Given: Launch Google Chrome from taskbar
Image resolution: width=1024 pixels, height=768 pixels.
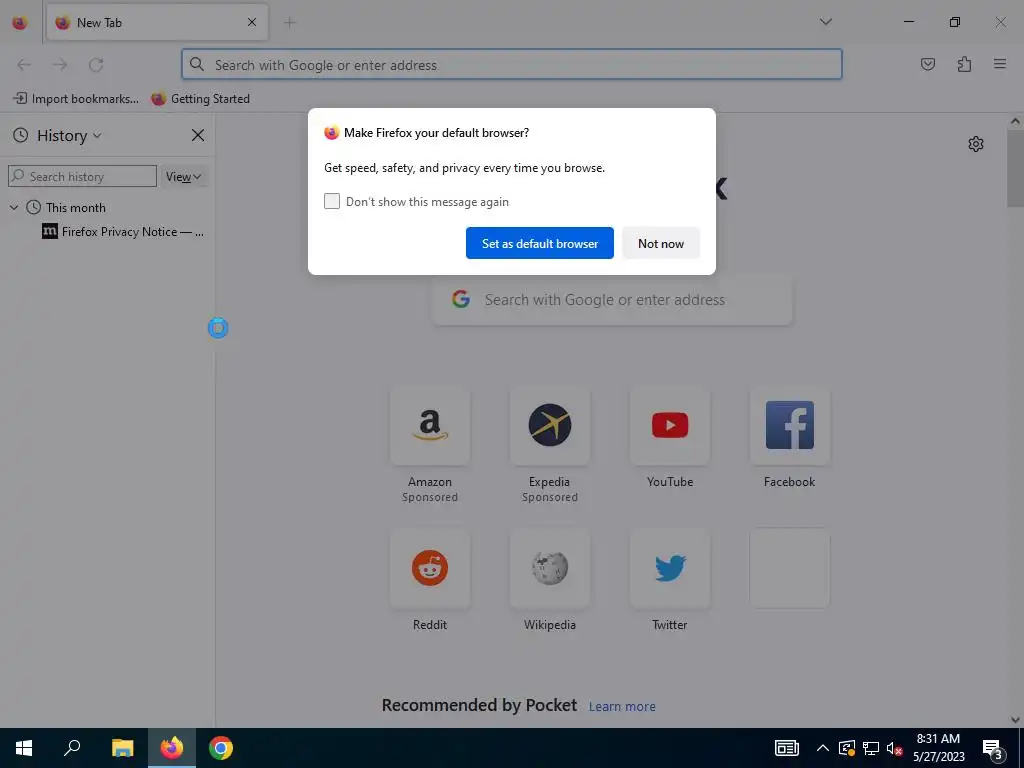Looking at the screenshot, I should [221, 748].
